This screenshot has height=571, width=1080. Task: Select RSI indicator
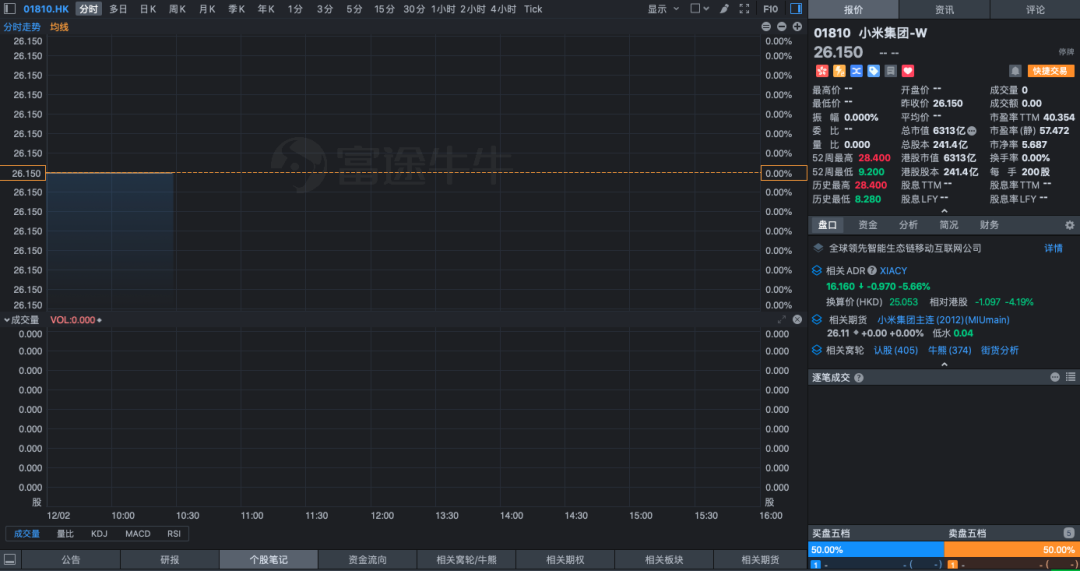pyautogui.click(x=174, y=534)
